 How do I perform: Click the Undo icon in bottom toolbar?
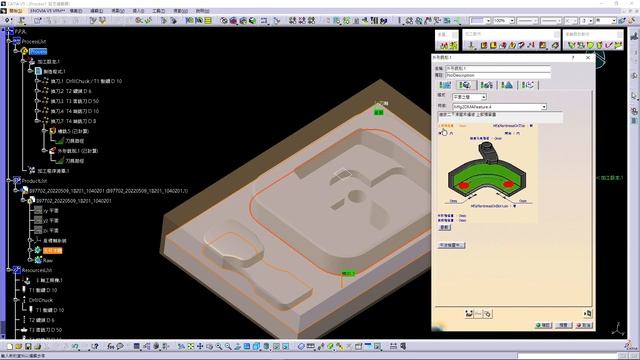tap(75, 347)
